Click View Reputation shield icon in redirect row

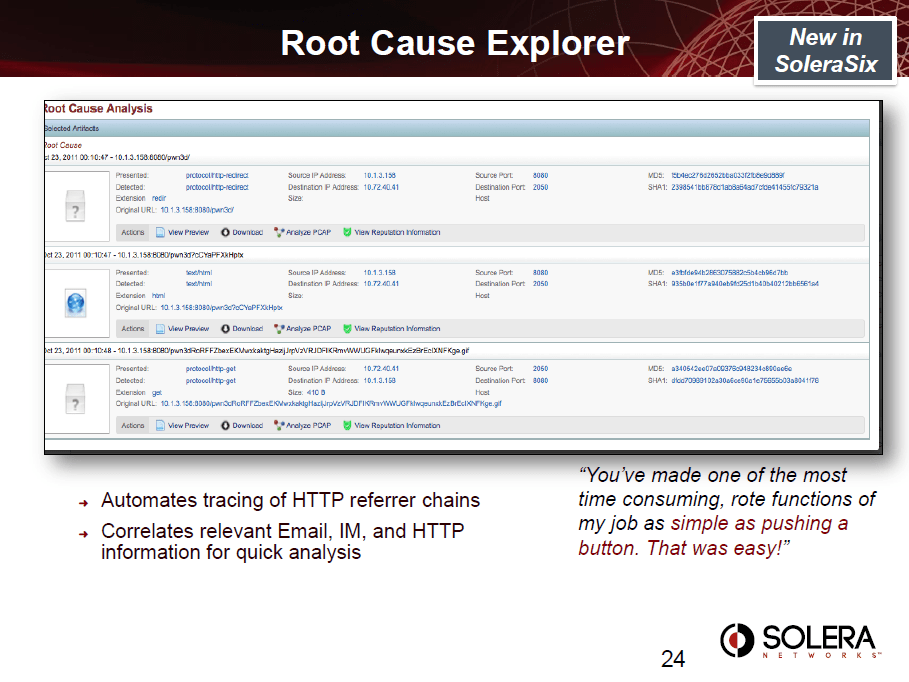347,233
